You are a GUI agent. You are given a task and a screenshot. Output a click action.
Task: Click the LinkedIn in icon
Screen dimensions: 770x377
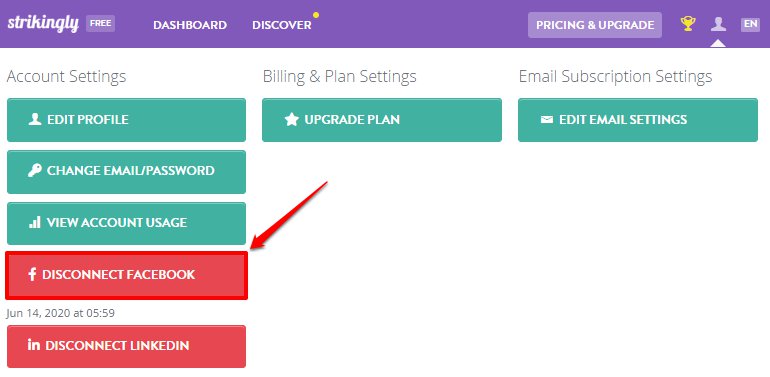coord(34,345)
